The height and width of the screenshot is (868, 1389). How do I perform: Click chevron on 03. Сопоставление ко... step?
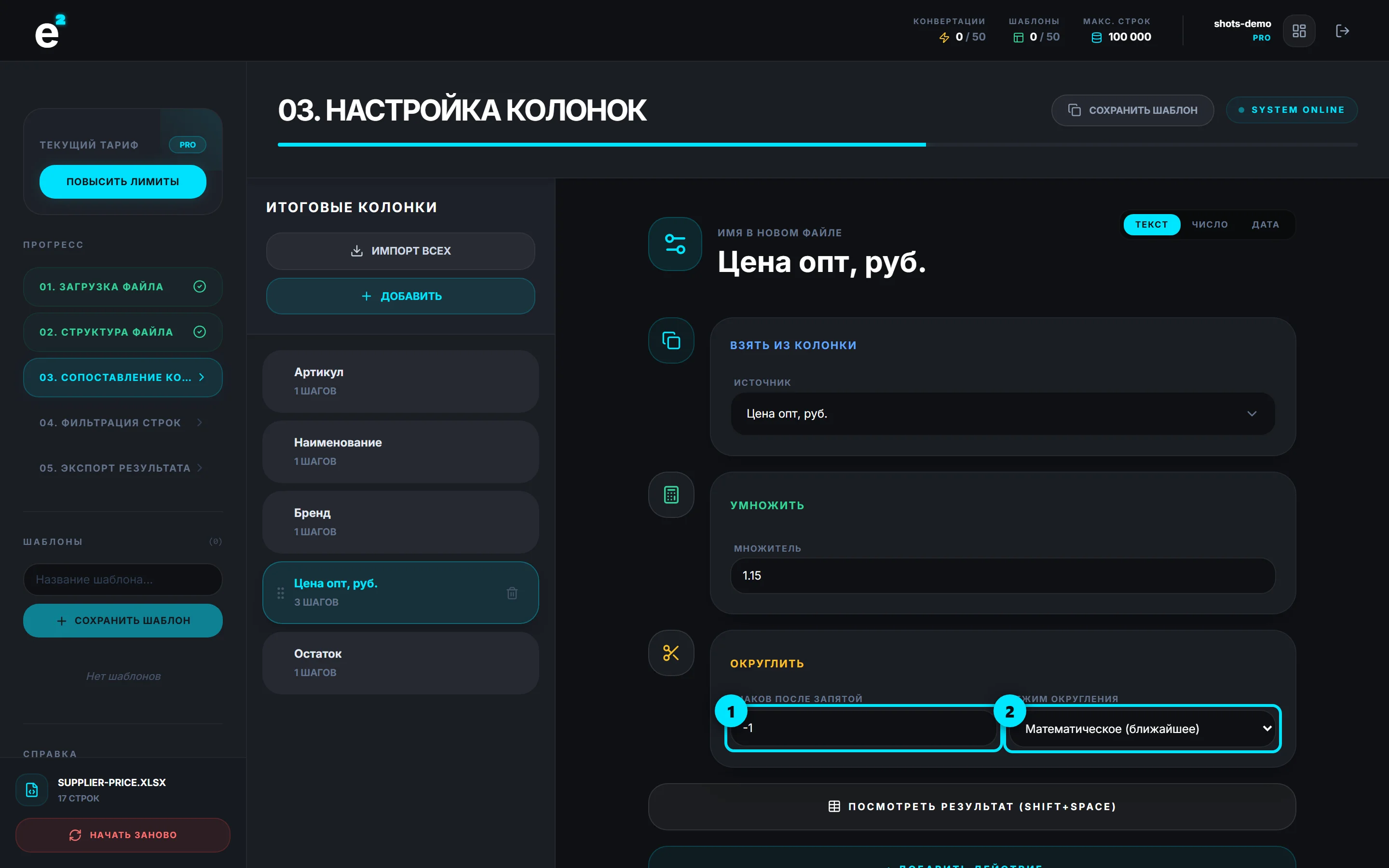pos(202,377)
